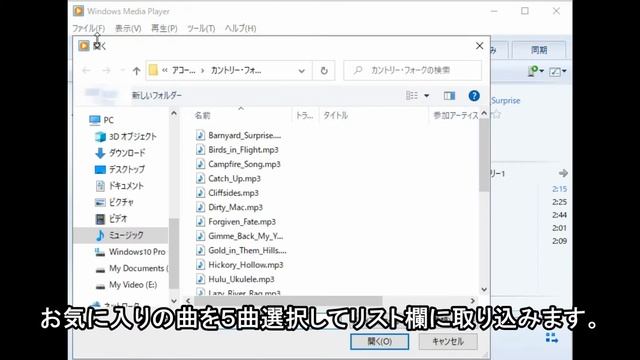640x360 pixels.
Task: Click the 開く(O) open button
Action: 380,342
